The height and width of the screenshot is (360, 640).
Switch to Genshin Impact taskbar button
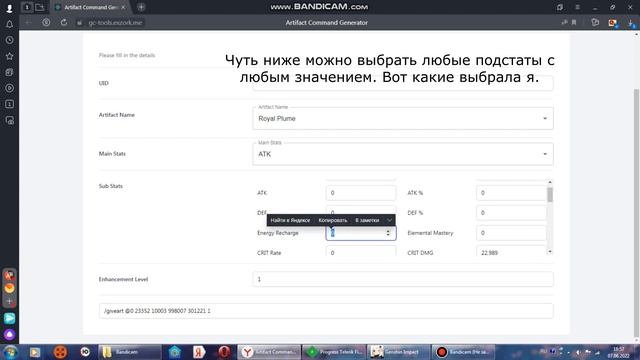398,352
